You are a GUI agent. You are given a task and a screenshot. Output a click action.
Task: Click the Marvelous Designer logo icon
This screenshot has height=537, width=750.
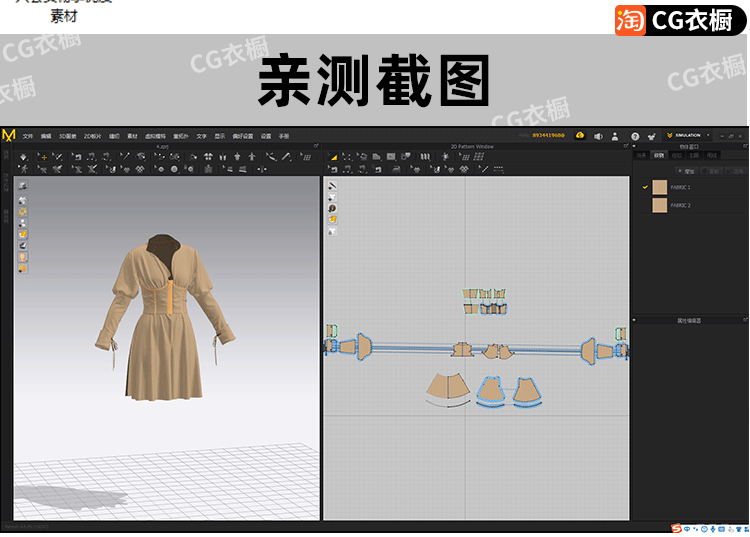(x=9, y=135)
